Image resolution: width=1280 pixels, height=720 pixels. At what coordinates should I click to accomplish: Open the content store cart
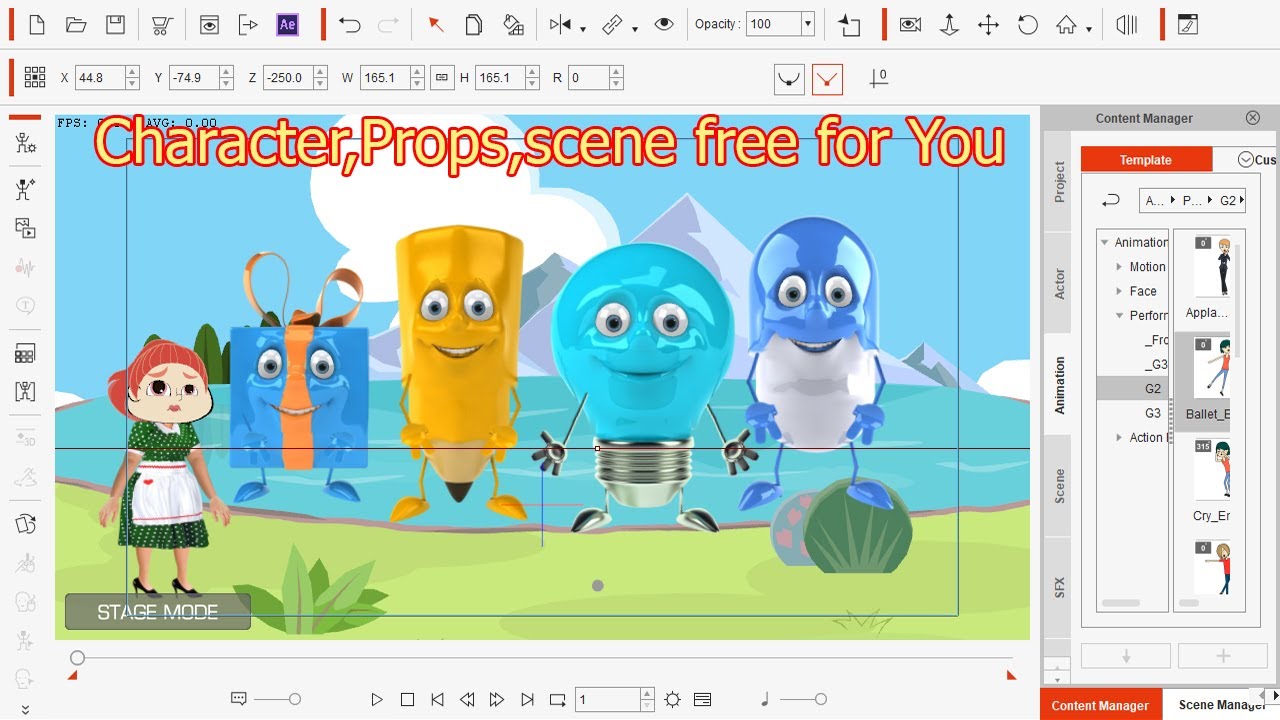pos(162,25)
